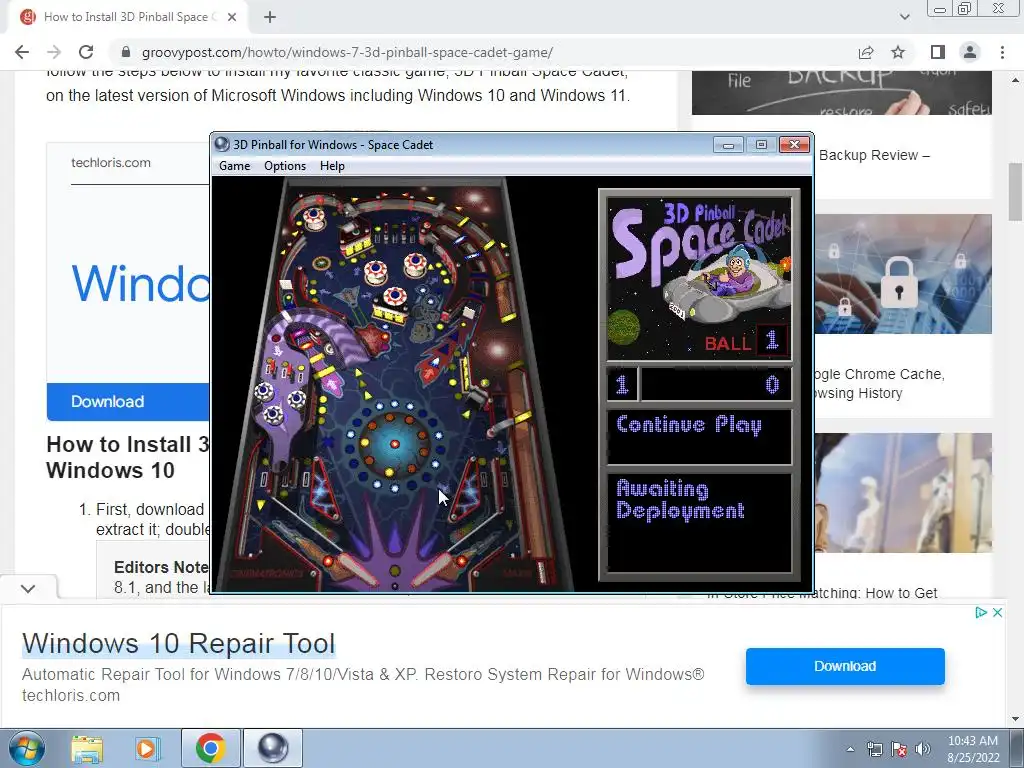Close the 3D Pinball article tab
The height and width of the screenshot is (768, 1024).
(232, 18)
